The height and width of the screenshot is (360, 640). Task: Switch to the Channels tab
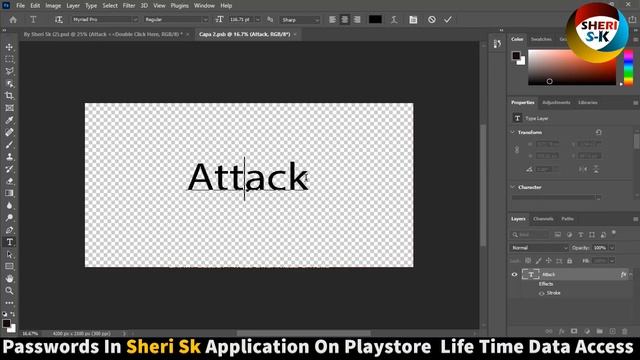543,219
